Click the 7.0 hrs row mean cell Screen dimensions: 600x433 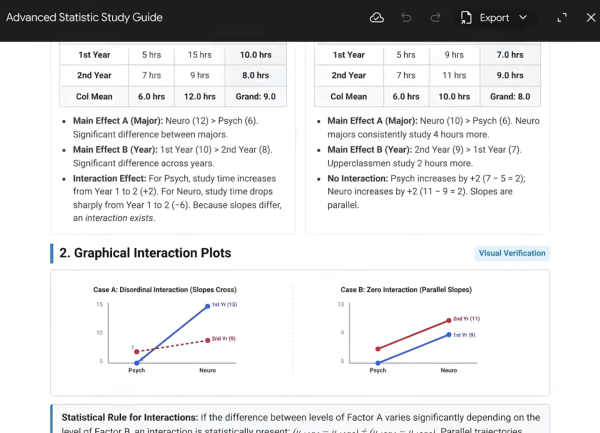(x=510, y=55)
